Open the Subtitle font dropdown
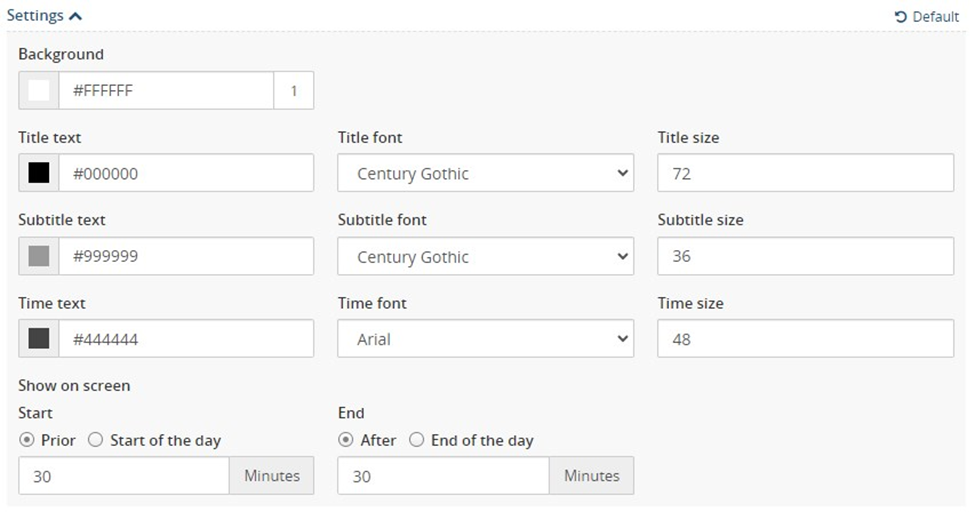 pos(486,256)
